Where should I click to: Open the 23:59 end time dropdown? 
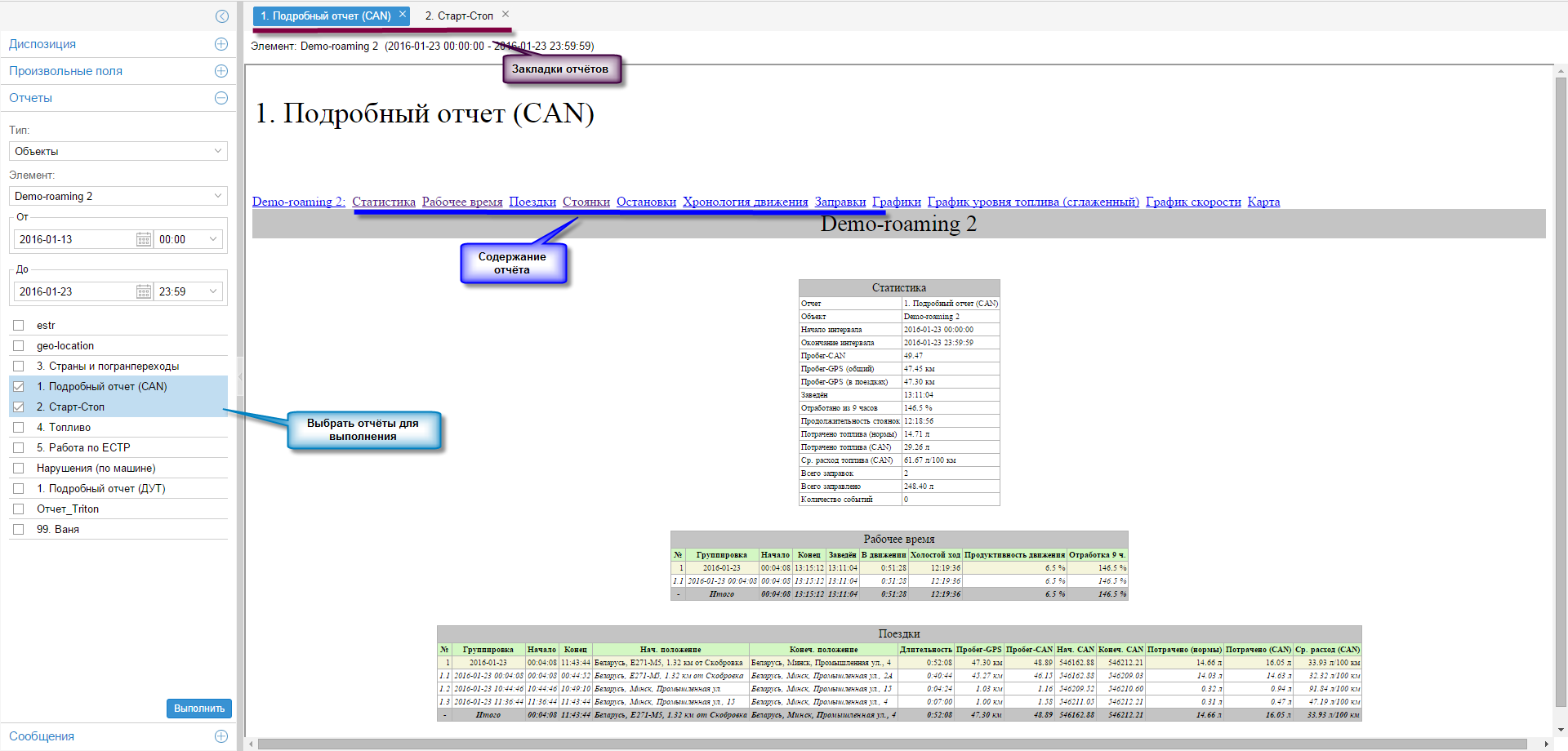189,291
